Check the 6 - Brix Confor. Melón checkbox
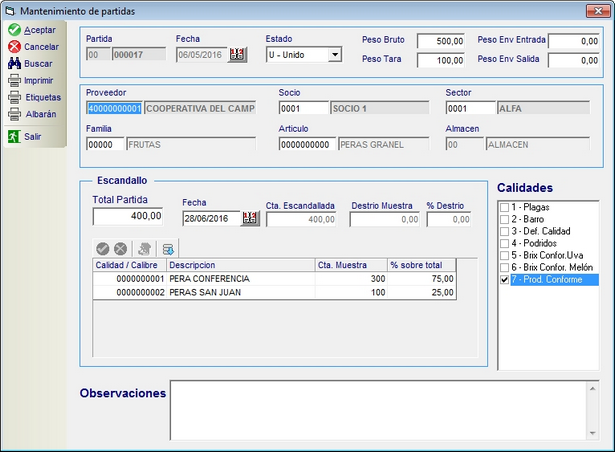 tap(504, 268)
